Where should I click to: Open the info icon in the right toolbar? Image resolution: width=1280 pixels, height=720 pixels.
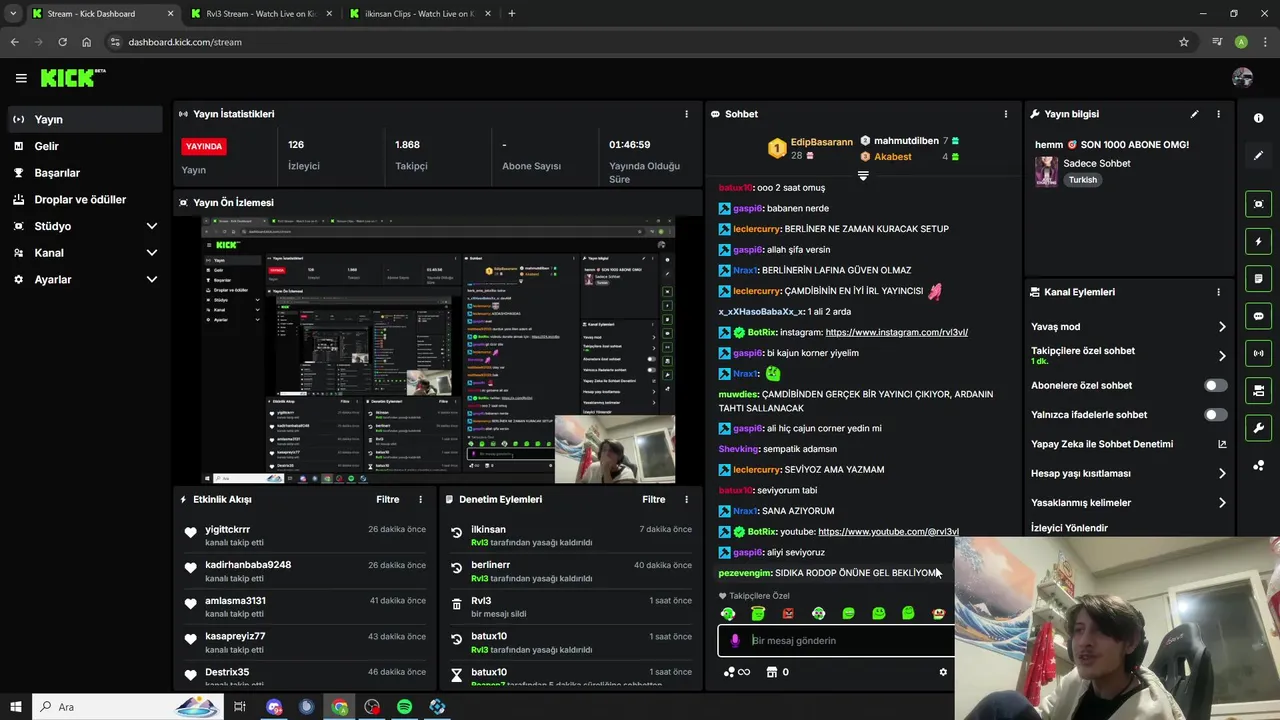click(x=1258, y=118)
